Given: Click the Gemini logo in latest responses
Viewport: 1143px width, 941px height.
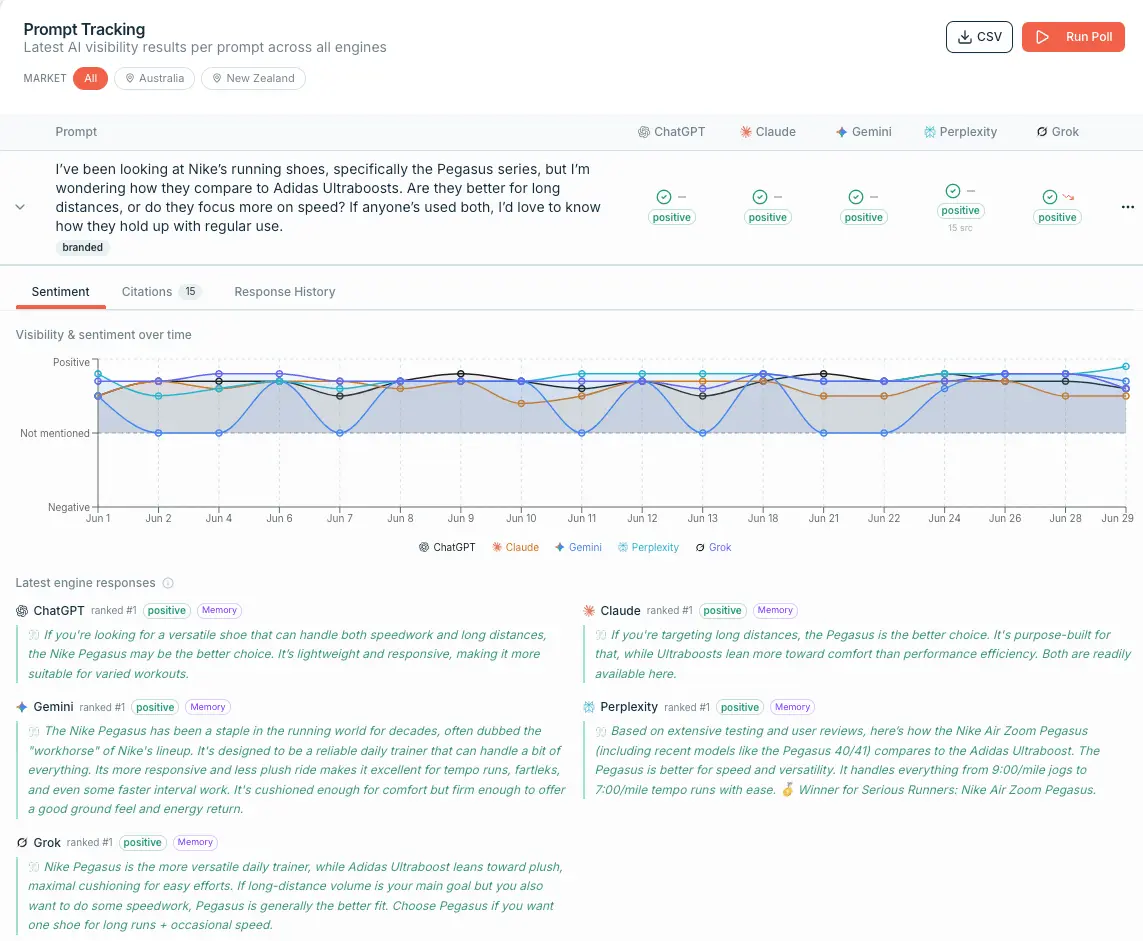Looking at the screenshot, I should [x=22, y=707].
